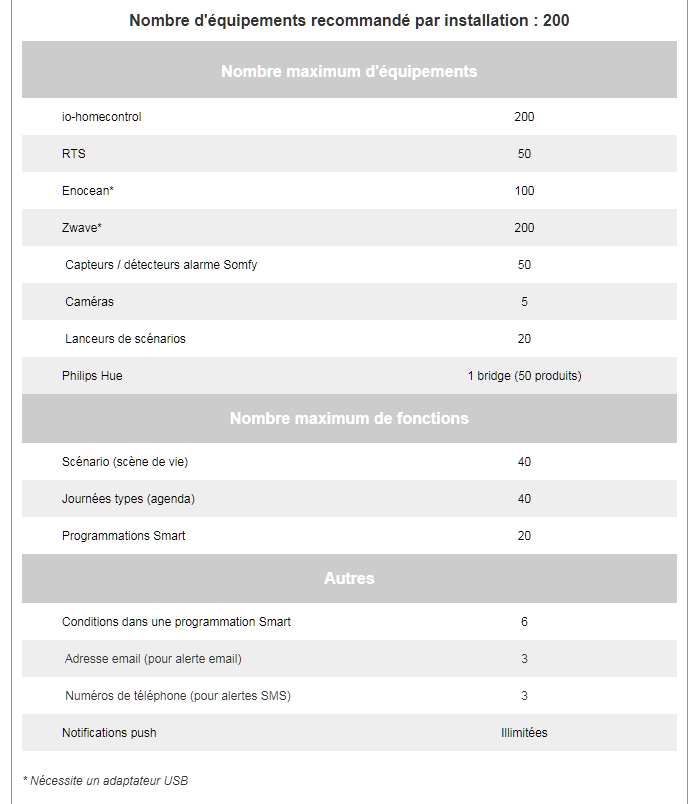Viewport: 694px width, 804px height.
Task: Click the 'Illimitées' value for push notifications
Action: click(x=524, y=733)
